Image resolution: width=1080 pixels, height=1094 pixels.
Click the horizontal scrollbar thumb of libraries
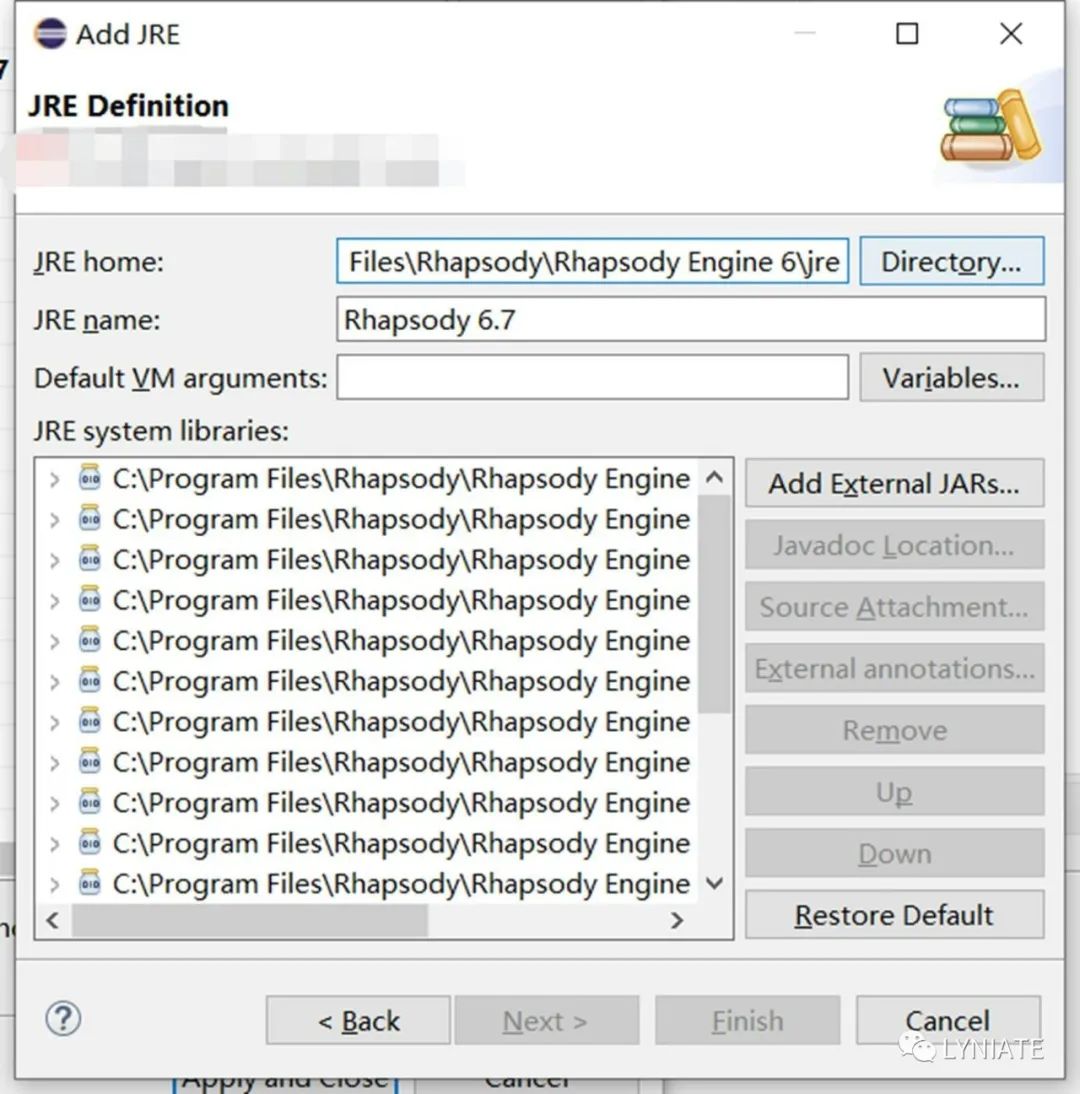(250, 920)
